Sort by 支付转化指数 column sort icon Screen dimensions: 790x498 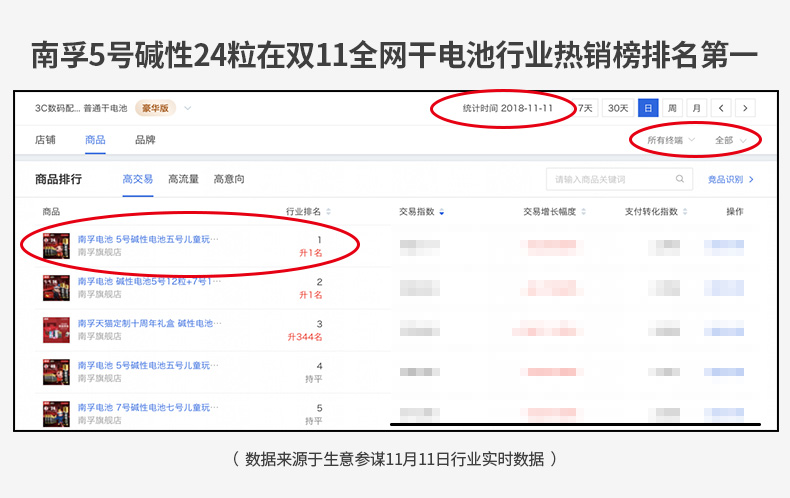pos(685,212)
